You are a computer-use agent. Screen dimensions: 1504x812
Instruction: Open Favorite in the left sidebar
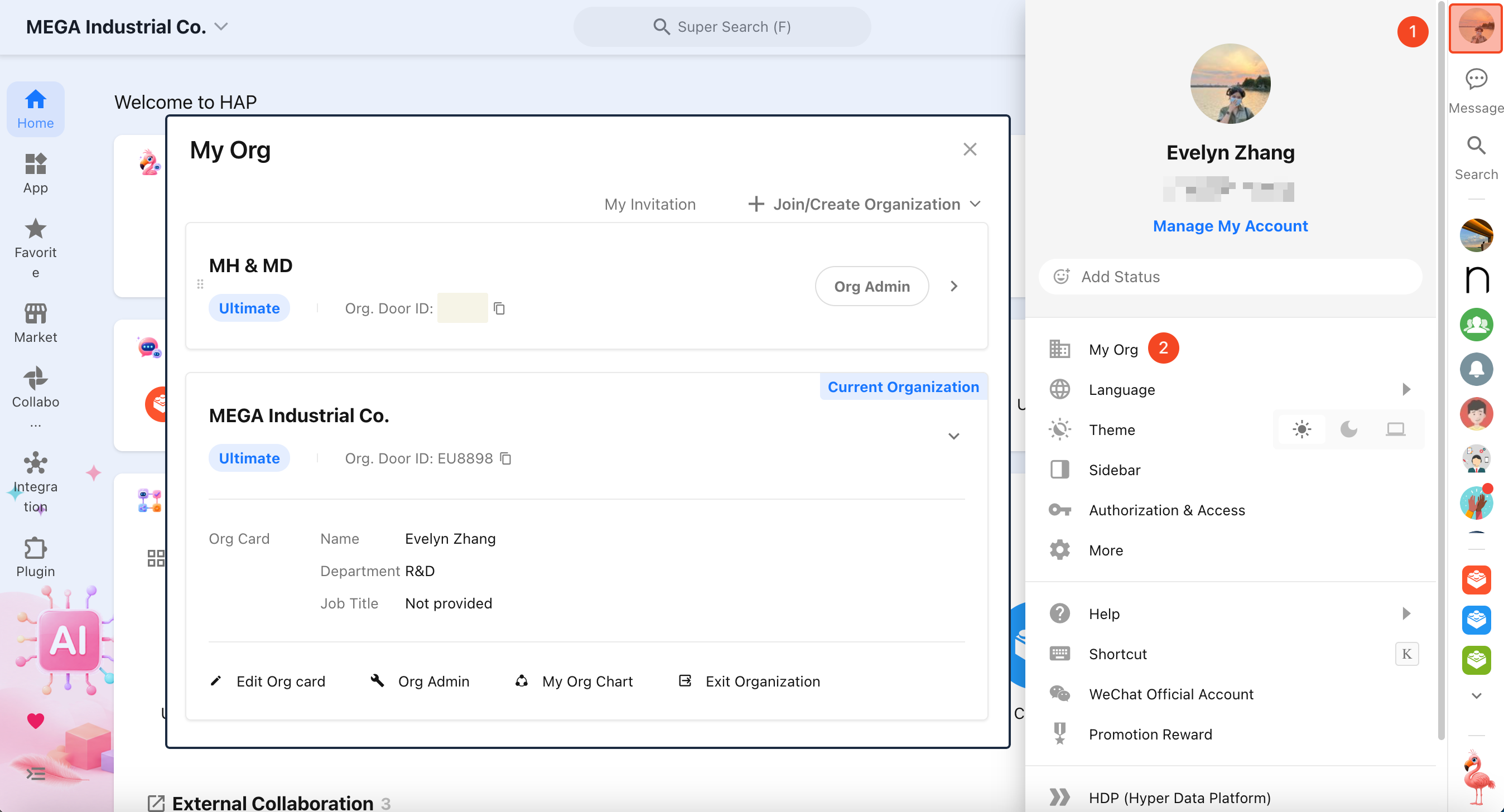pos(36,249)
